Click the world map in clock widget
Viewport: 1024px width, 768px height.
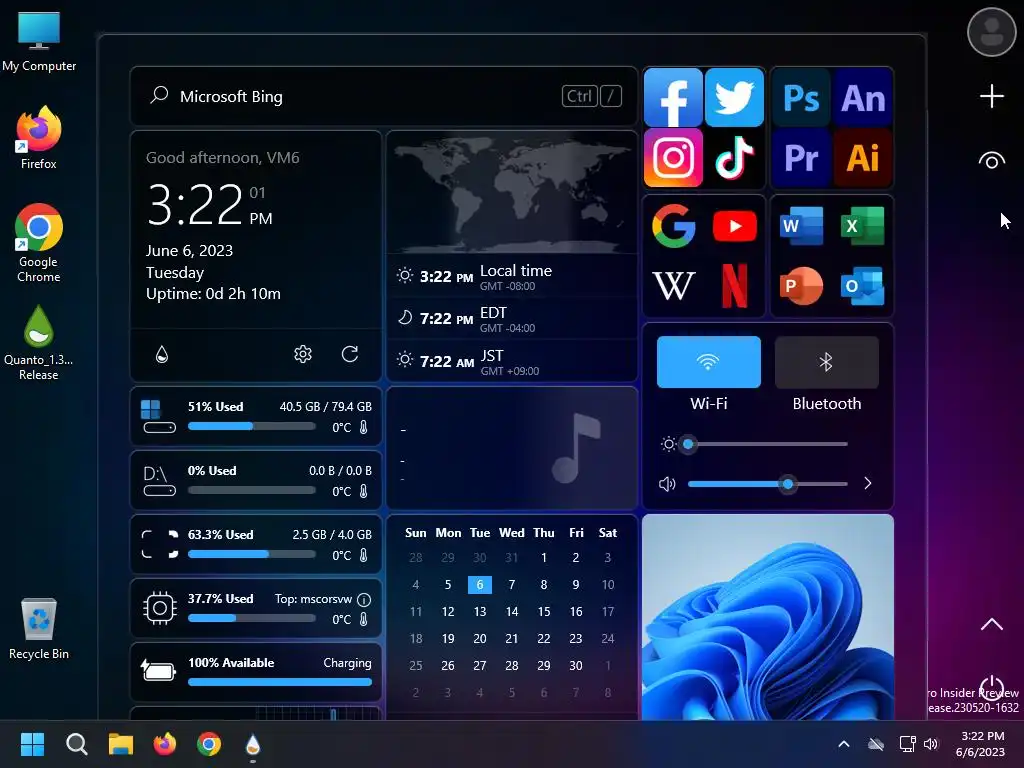(x=512, y=193)
